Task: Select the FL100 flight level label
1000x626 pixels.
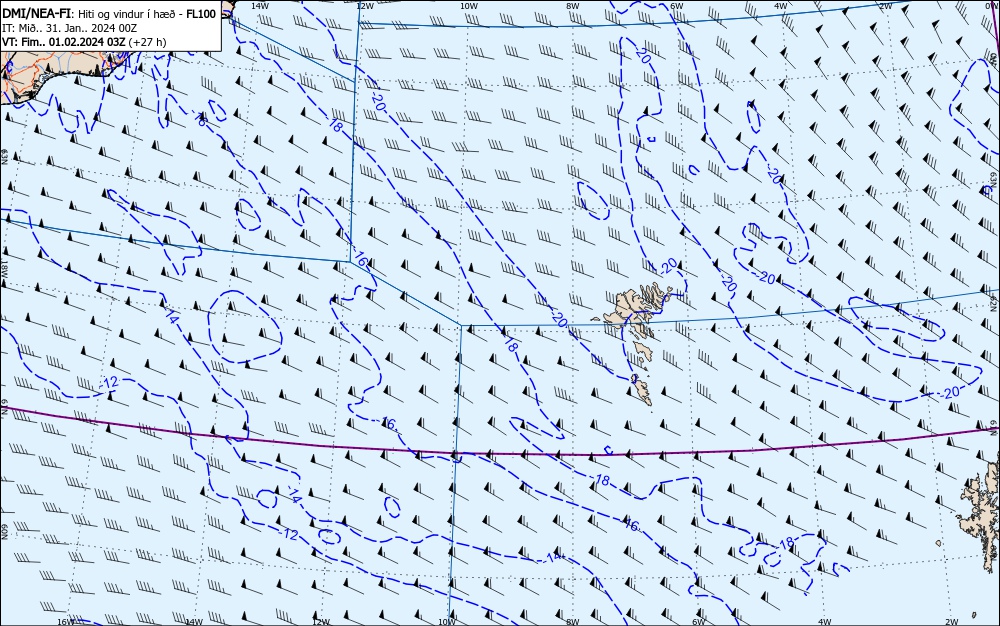Action: point(199,14)
